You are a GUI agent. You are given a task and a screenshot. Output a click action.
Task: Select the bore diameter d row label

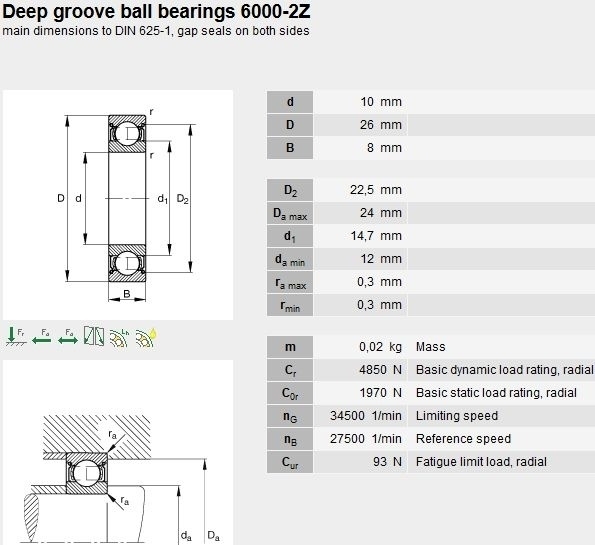click(x=290, y=102)
